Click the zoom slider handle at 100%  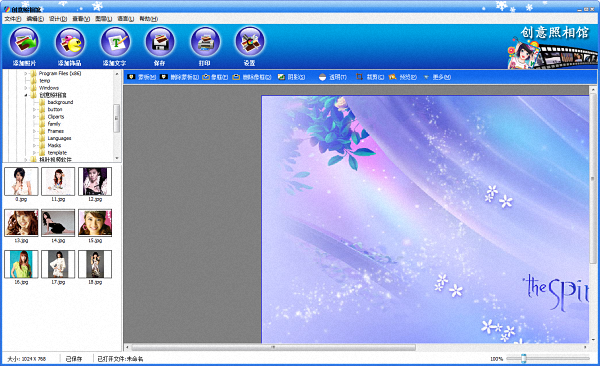pos(524,359)
